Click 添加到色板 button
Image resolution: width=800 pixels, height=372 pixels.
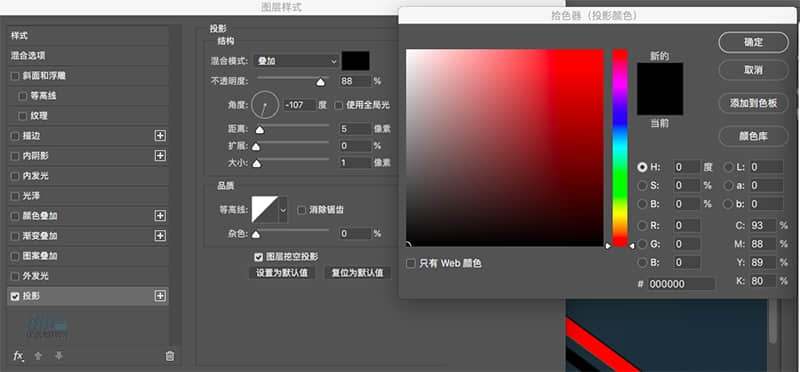point(754,103)
